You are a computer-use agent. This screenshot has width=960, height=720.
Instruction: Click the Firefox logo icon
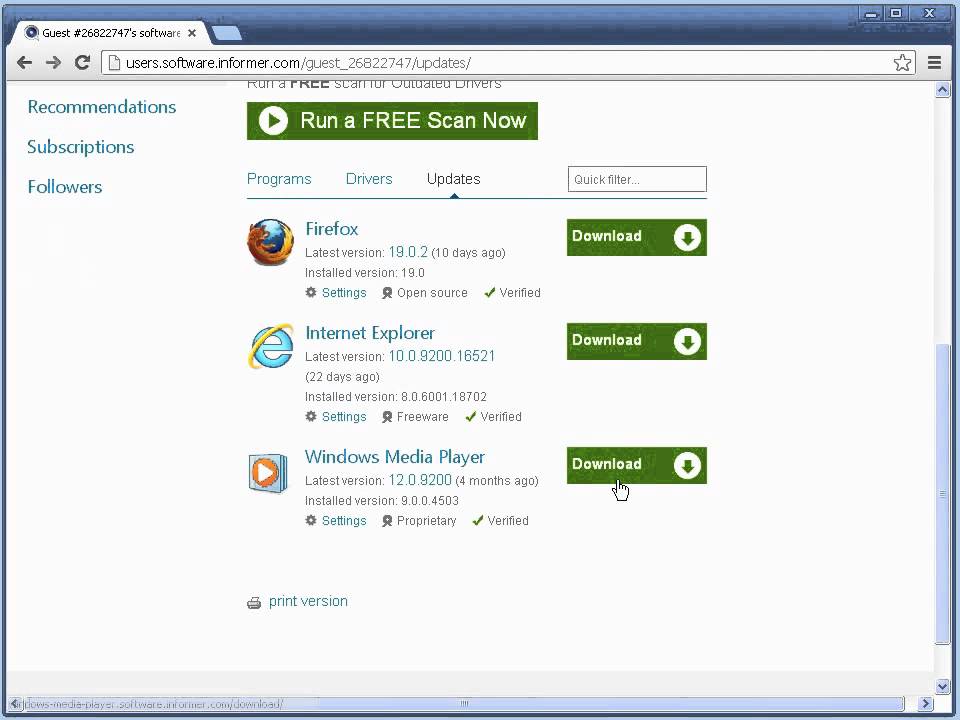[x=271, y=242]
